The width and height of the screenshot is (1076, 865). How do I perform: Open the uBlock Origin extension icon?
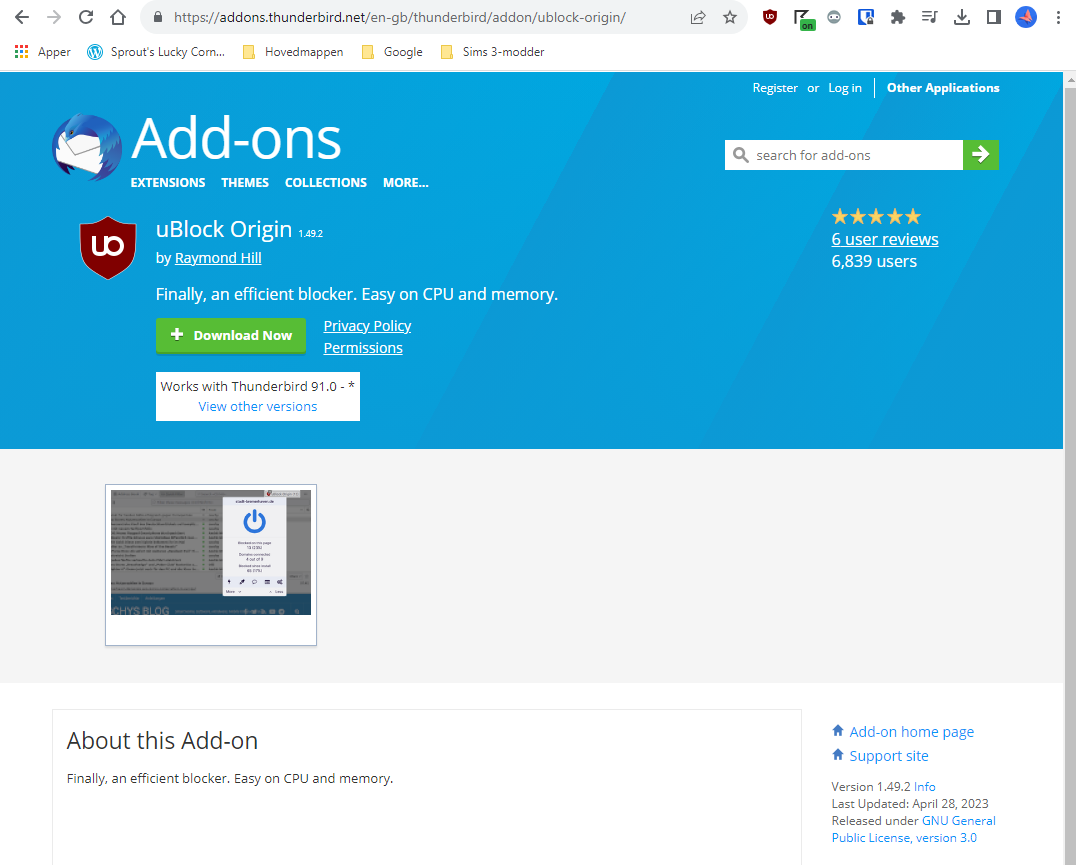coord(769,17)
